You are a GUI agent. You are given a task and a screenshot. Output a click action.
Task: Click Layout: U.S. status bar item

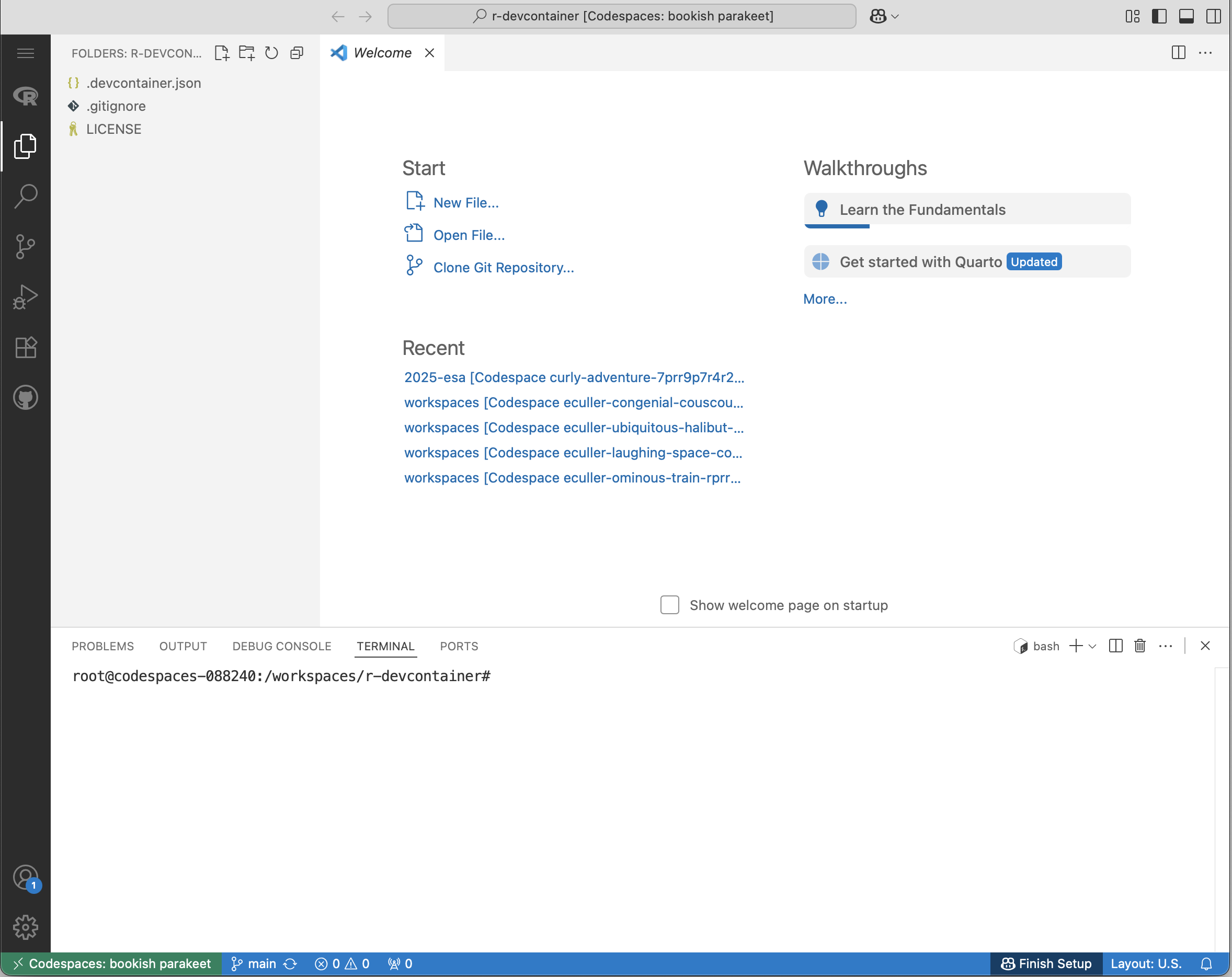click(x=1146, y=964)
